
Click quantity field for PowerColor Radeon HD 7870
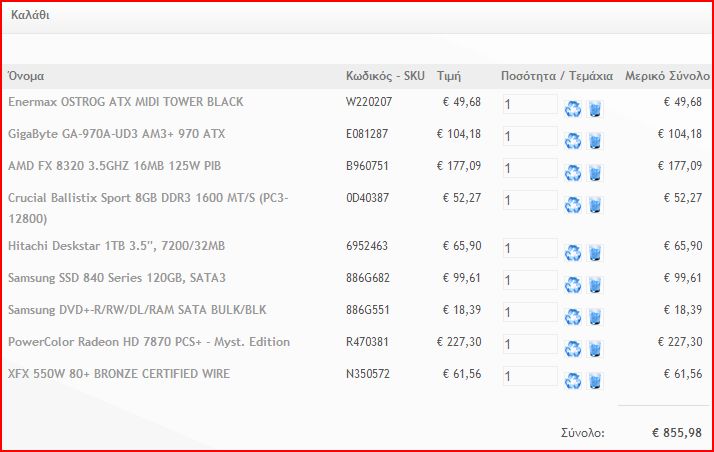pyautogui.click(x=530, y=344)
